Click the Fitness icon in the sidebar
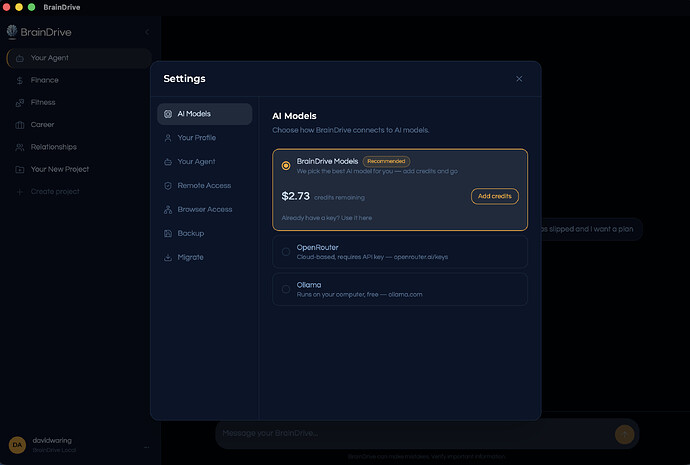 [20, 103]
